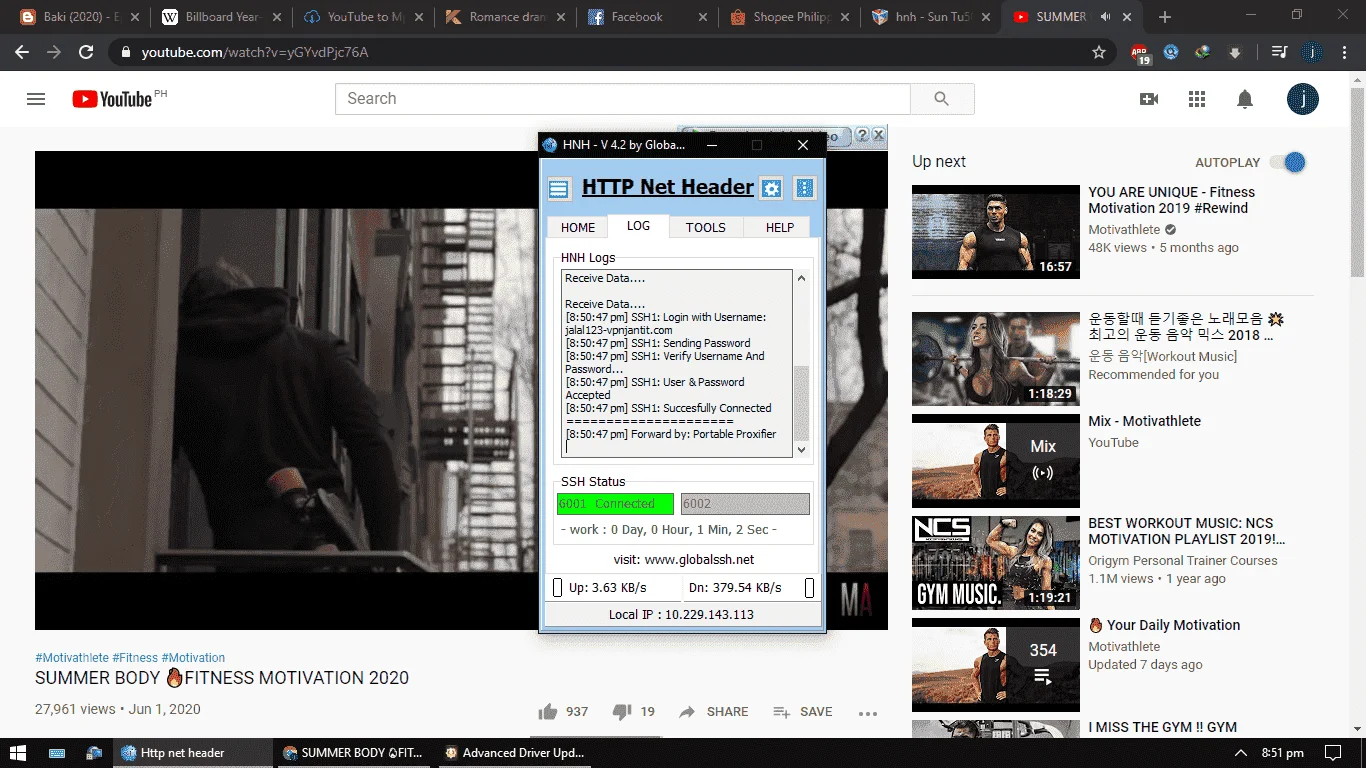Open the ad blocker extension showing 19
The image size is (1366, 768).
(x=1140, y=53)
